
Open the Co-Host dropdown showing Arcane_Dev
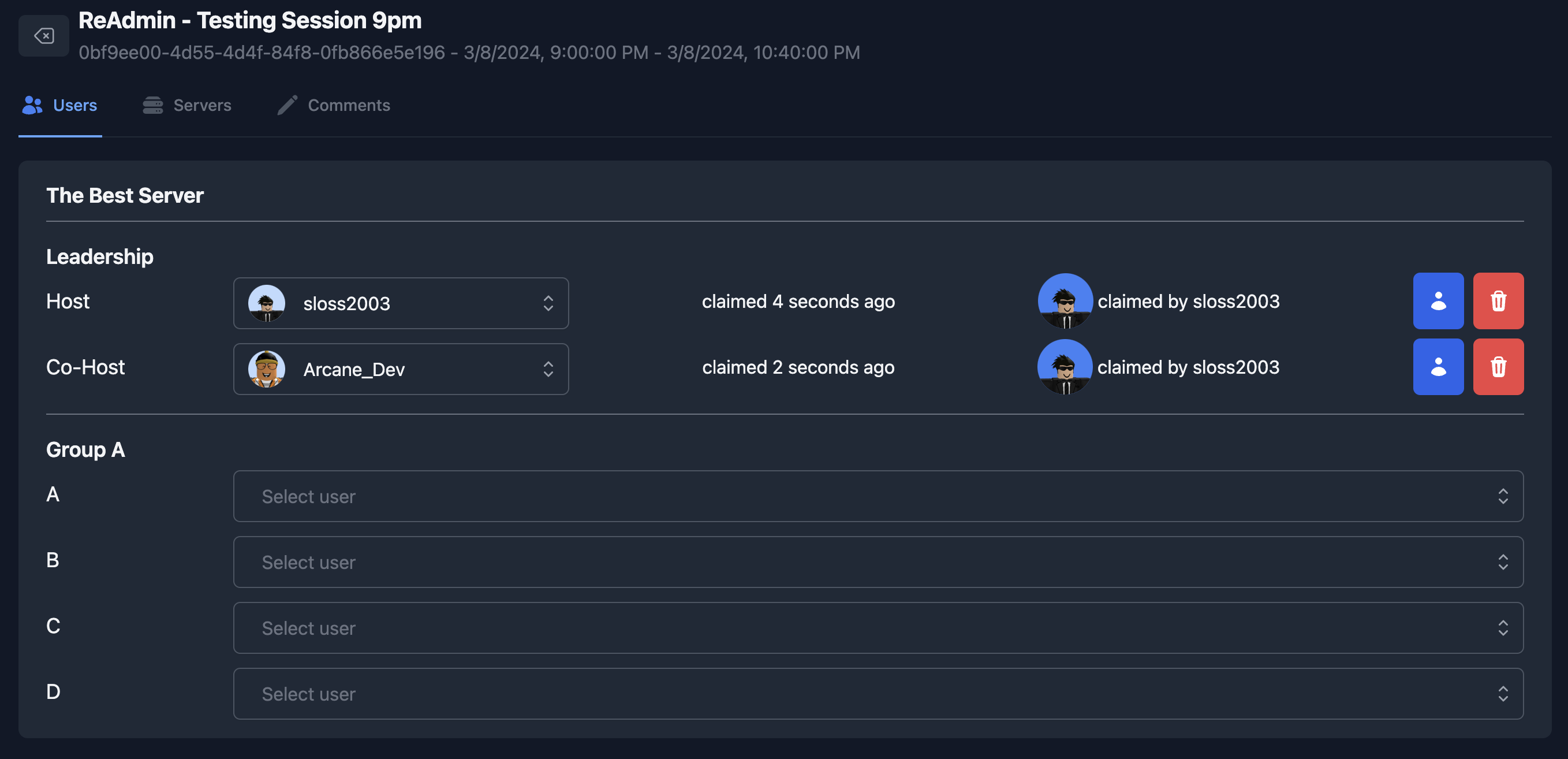coord(401,369)
